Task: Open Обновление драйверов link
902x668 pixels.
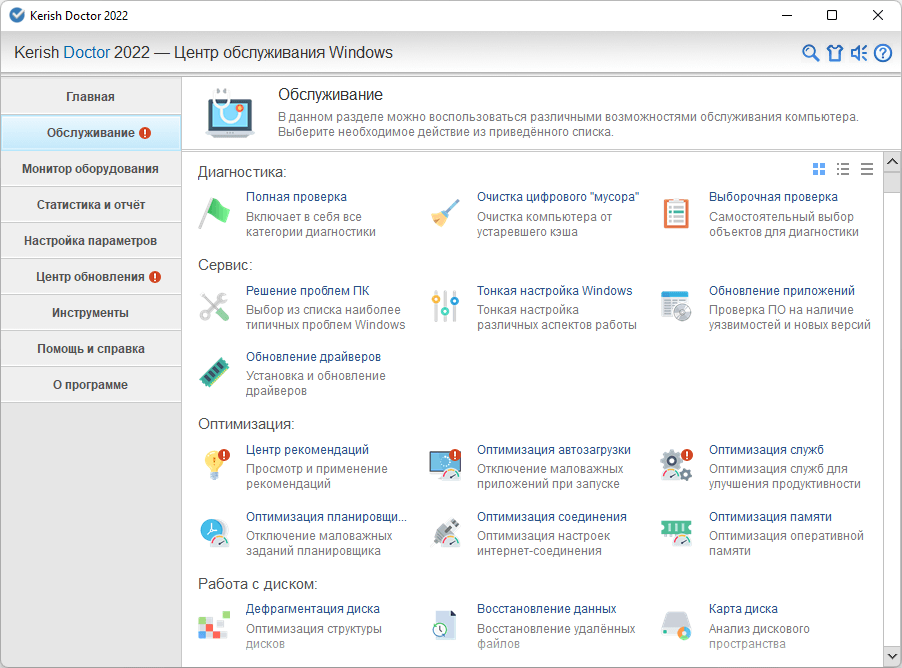Action: click(314, 357)
